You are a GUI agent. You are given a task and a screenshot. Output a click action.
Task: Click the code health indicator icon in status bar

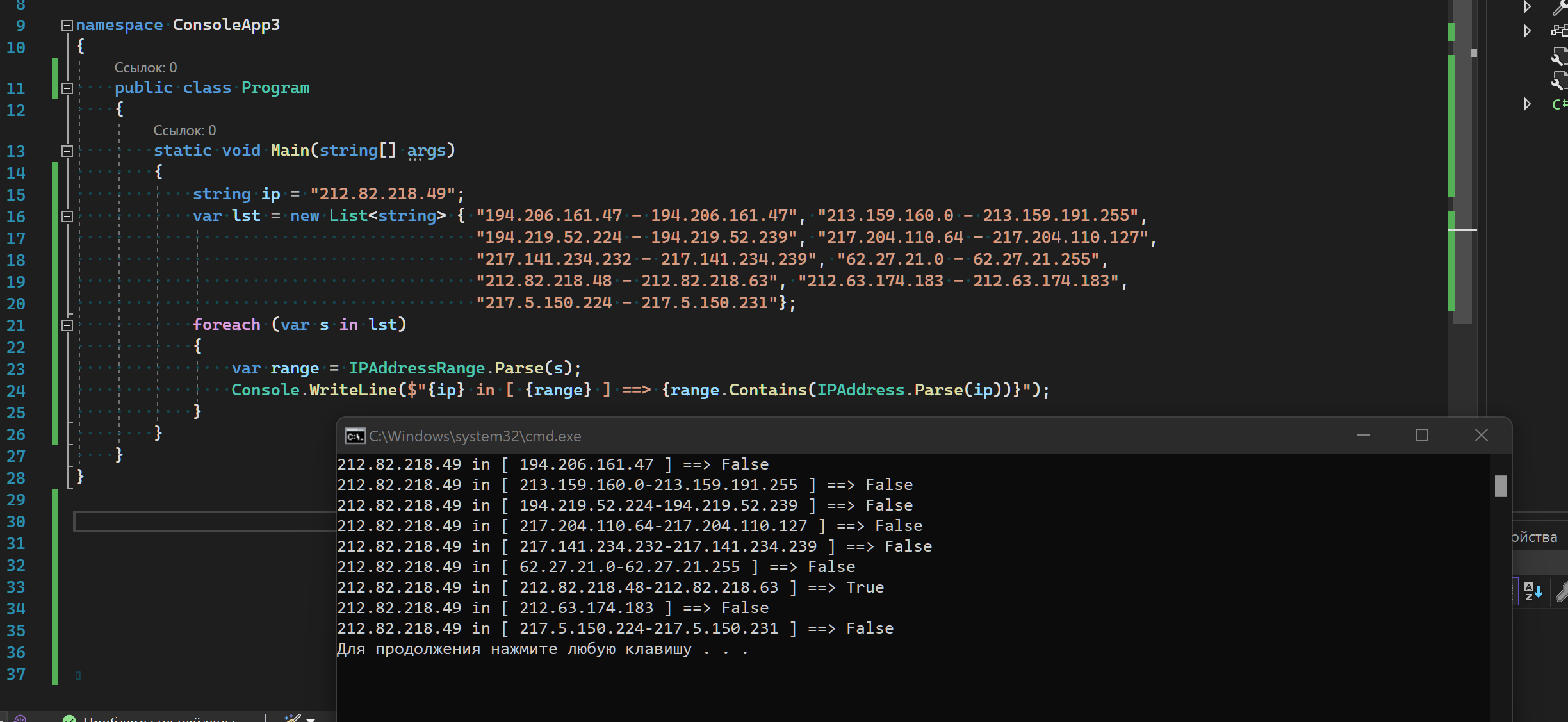pyautogui.click(x=20, y=719)
